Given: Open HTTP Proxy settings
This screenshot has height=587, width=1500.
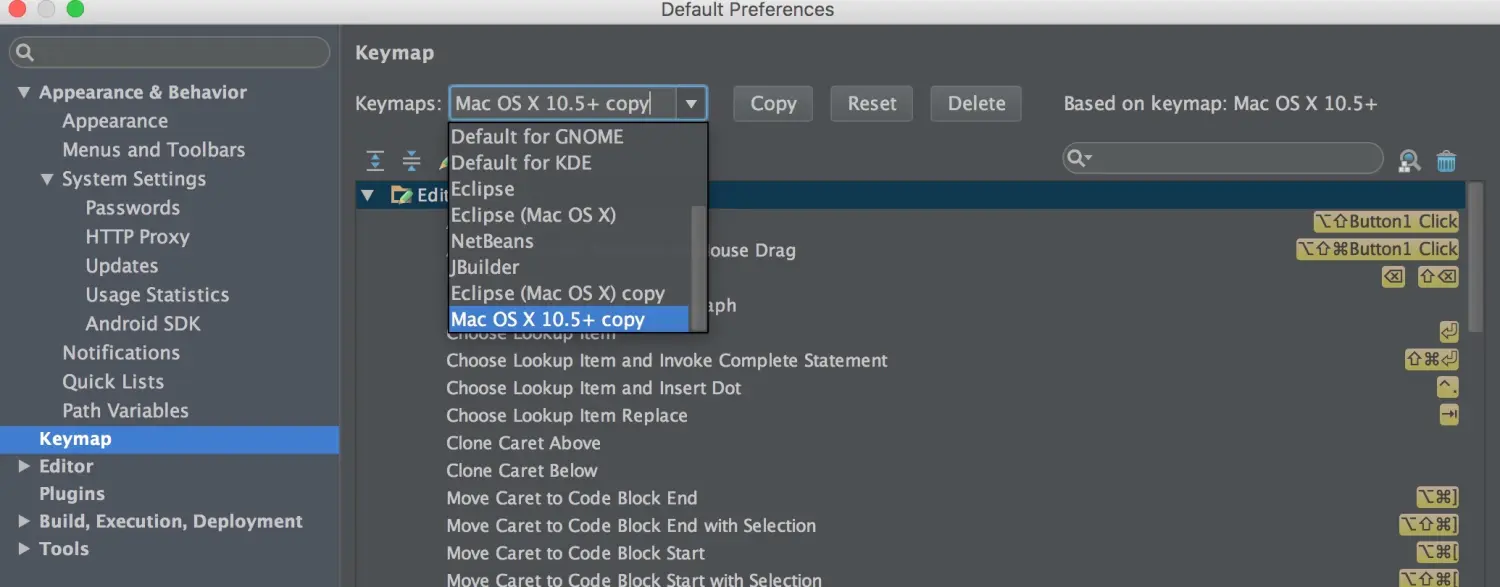Looking at the screenshot, I should (137, 237).
